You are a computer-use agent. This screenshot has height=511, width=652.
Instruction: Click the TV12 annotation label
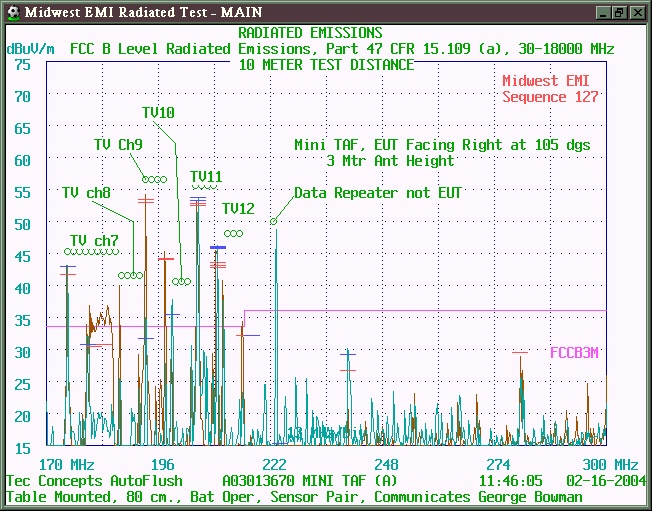coord(238,209)
